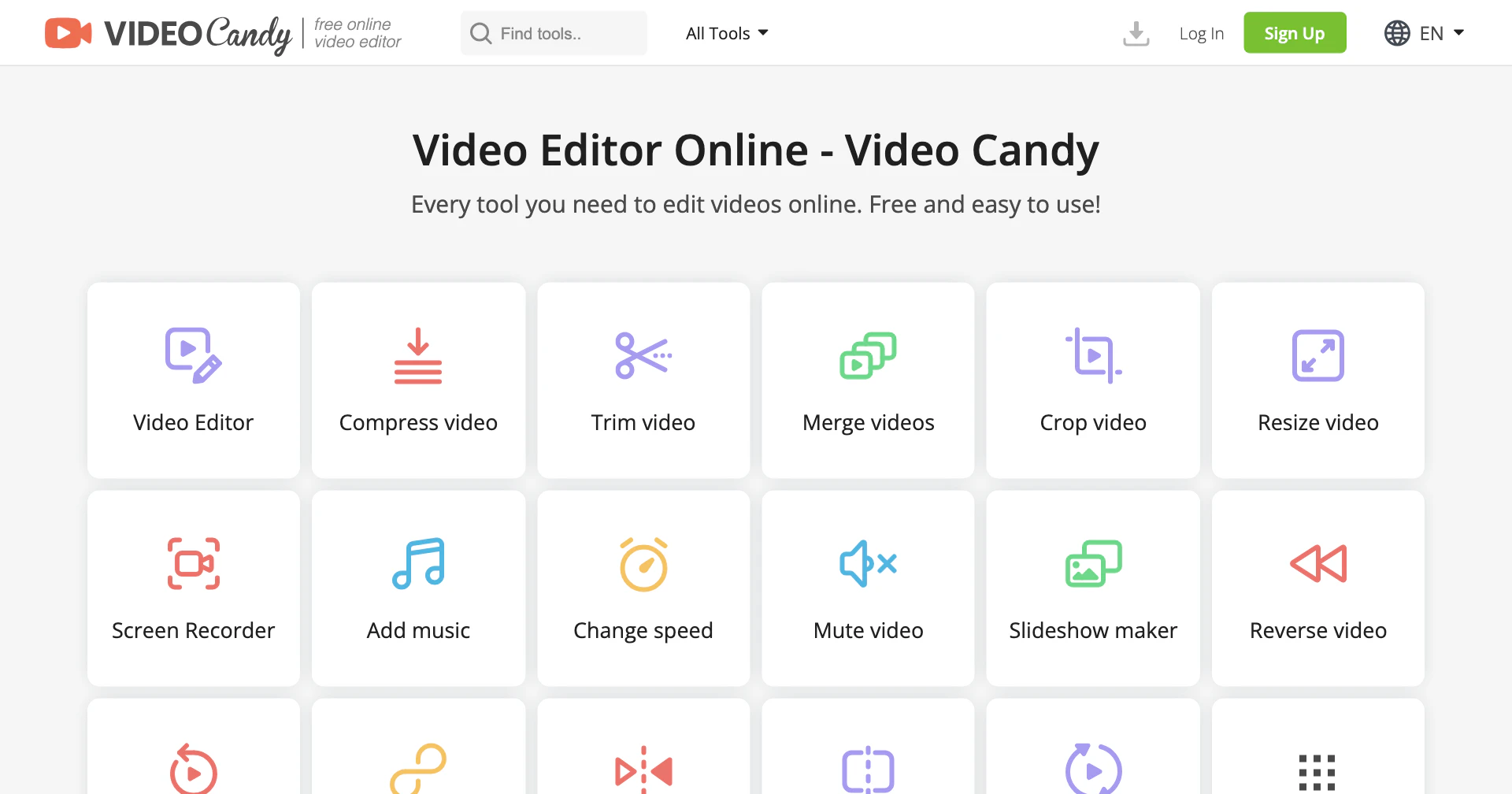Select the Change speed stopwatch icon
Viewport: 1512px width, 794px height.
click(x=643, y=564)
